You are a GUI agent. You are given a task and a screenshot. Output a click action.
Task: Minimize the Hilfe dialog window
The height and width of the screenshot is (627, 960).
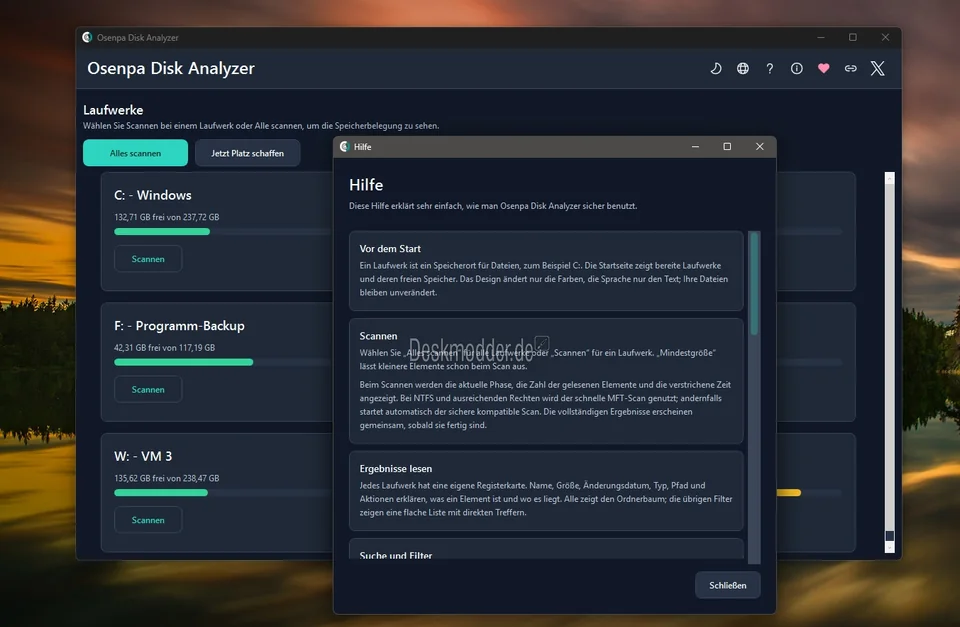coord(696,147)
